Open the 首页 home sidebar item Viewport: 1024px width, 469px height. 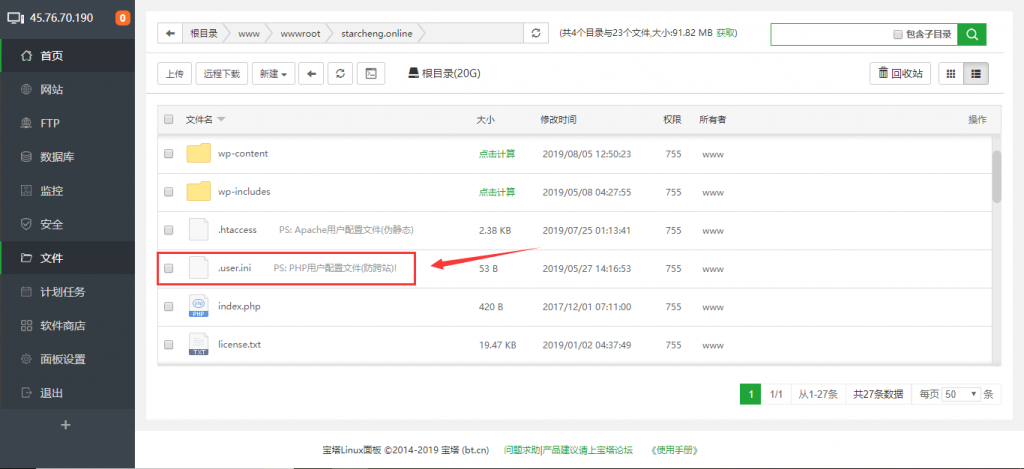tap(67, 56)
